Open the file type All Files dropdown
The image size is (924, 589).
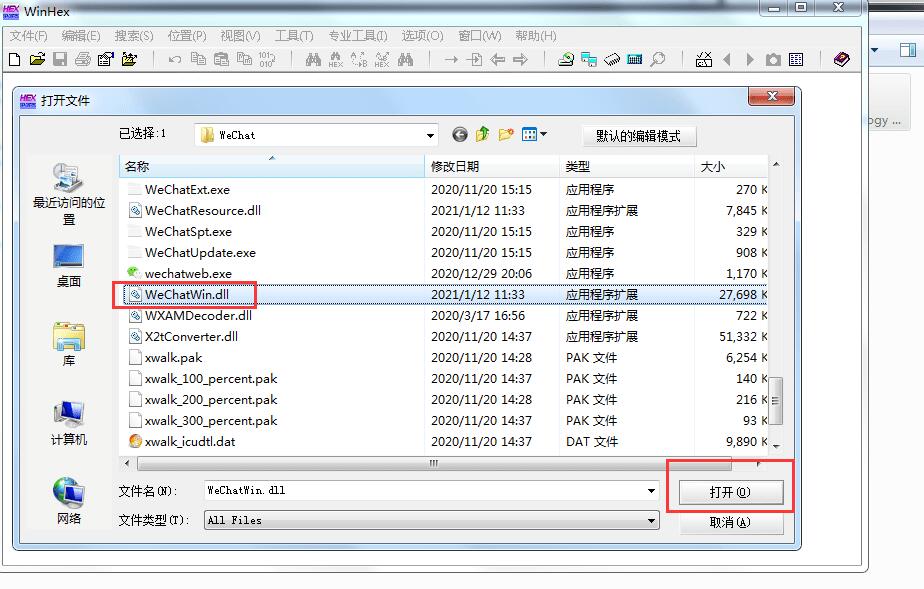point(652,520)
